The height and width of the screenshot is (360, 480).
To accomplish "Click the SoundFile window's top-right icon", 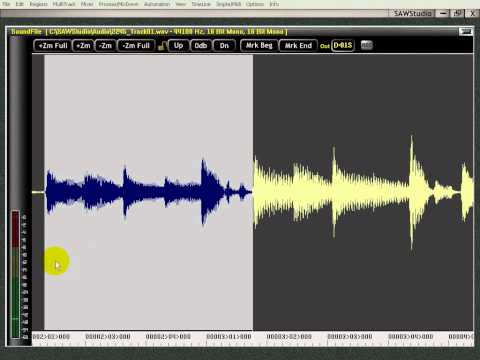I will 466,32.
